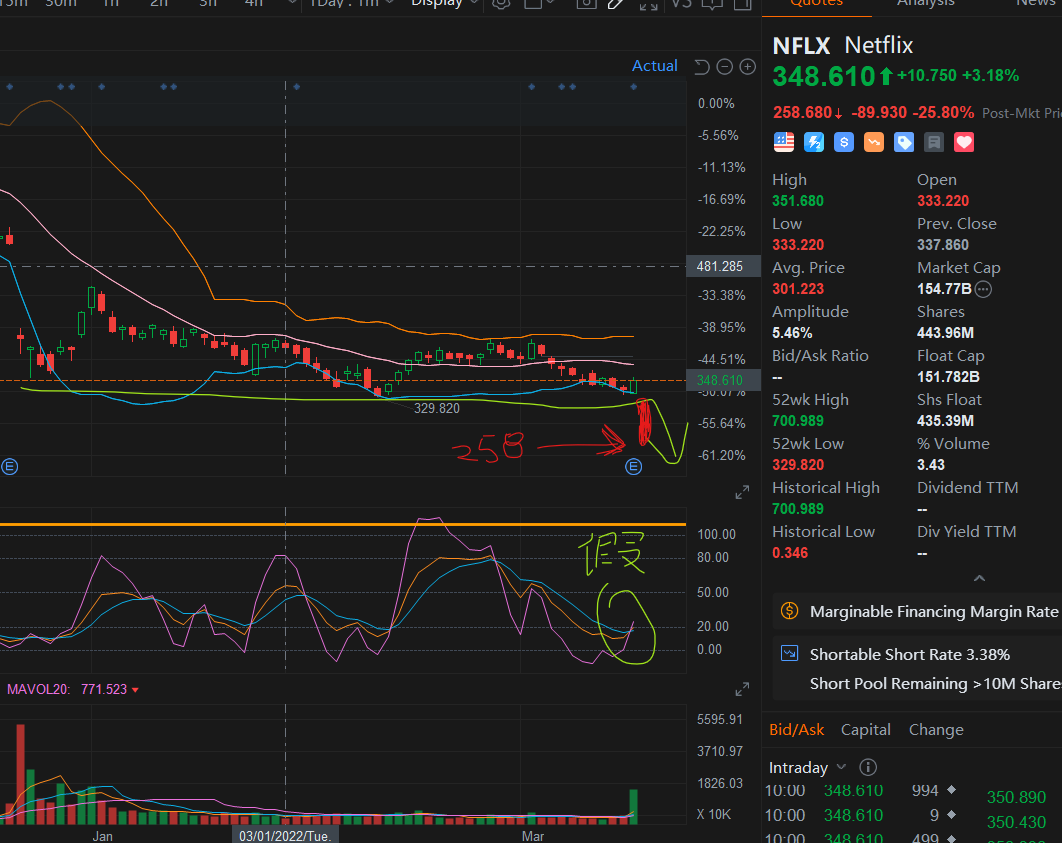Switch to the Quotes tab
This screenshot has height=843, width=1062.
pyautogui.click(x=816, y=4)
